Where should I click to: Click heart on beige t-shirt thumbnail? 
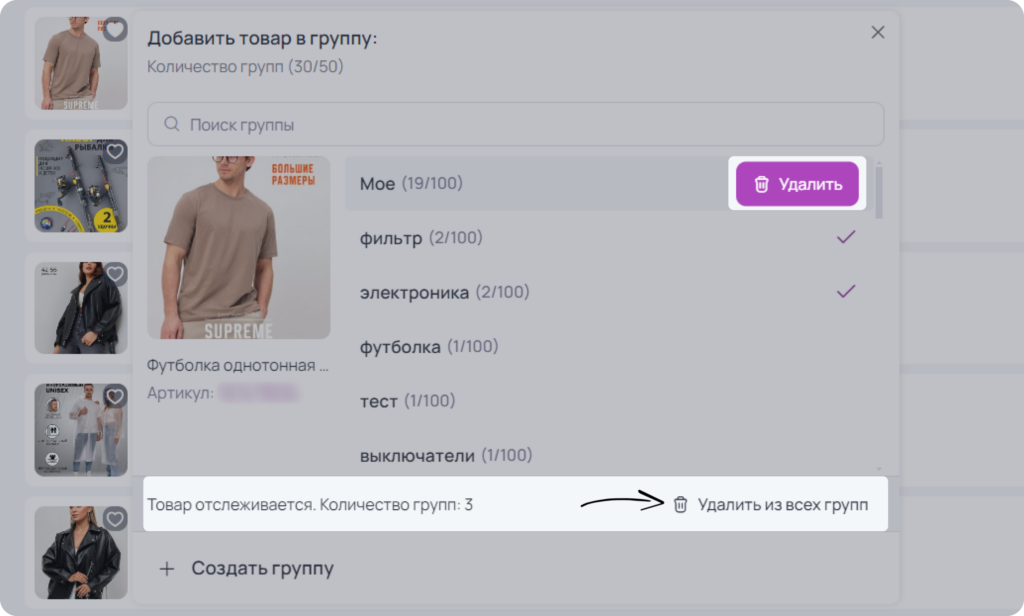click(x=115, y=29)
